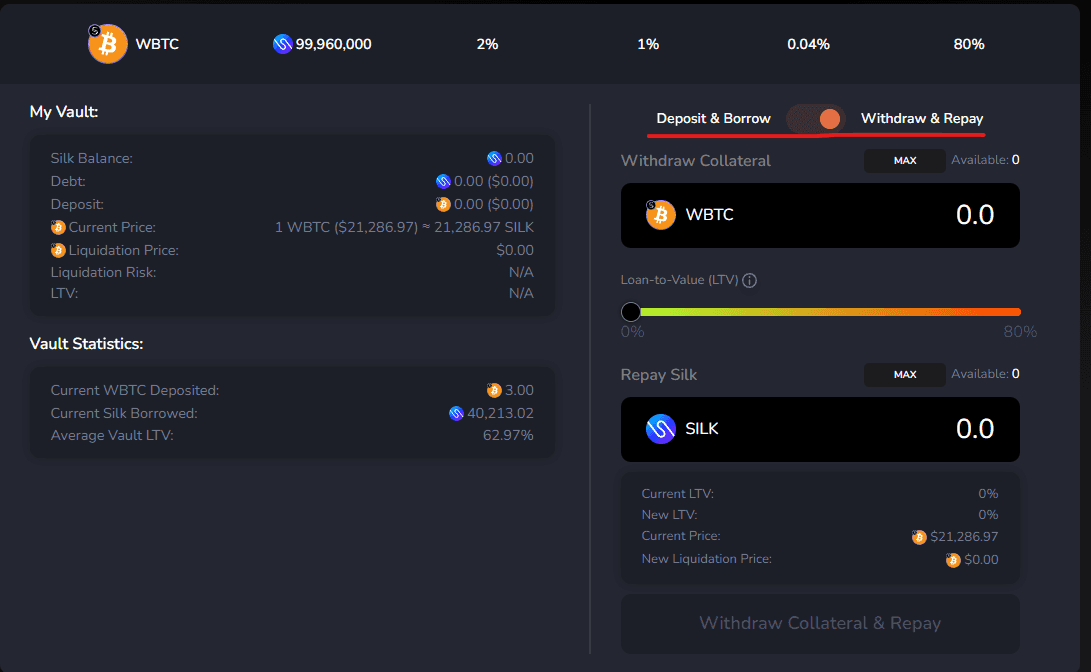1091x672 pixels.
Task: Click the WBTC coin icon in header row
Action: tap(108, 44)
